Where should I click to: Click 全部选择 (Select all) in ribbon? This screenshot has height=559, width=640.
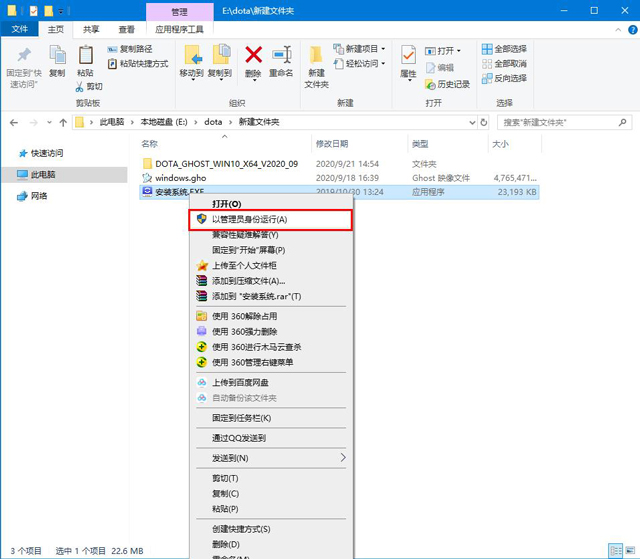click(507, 48)
